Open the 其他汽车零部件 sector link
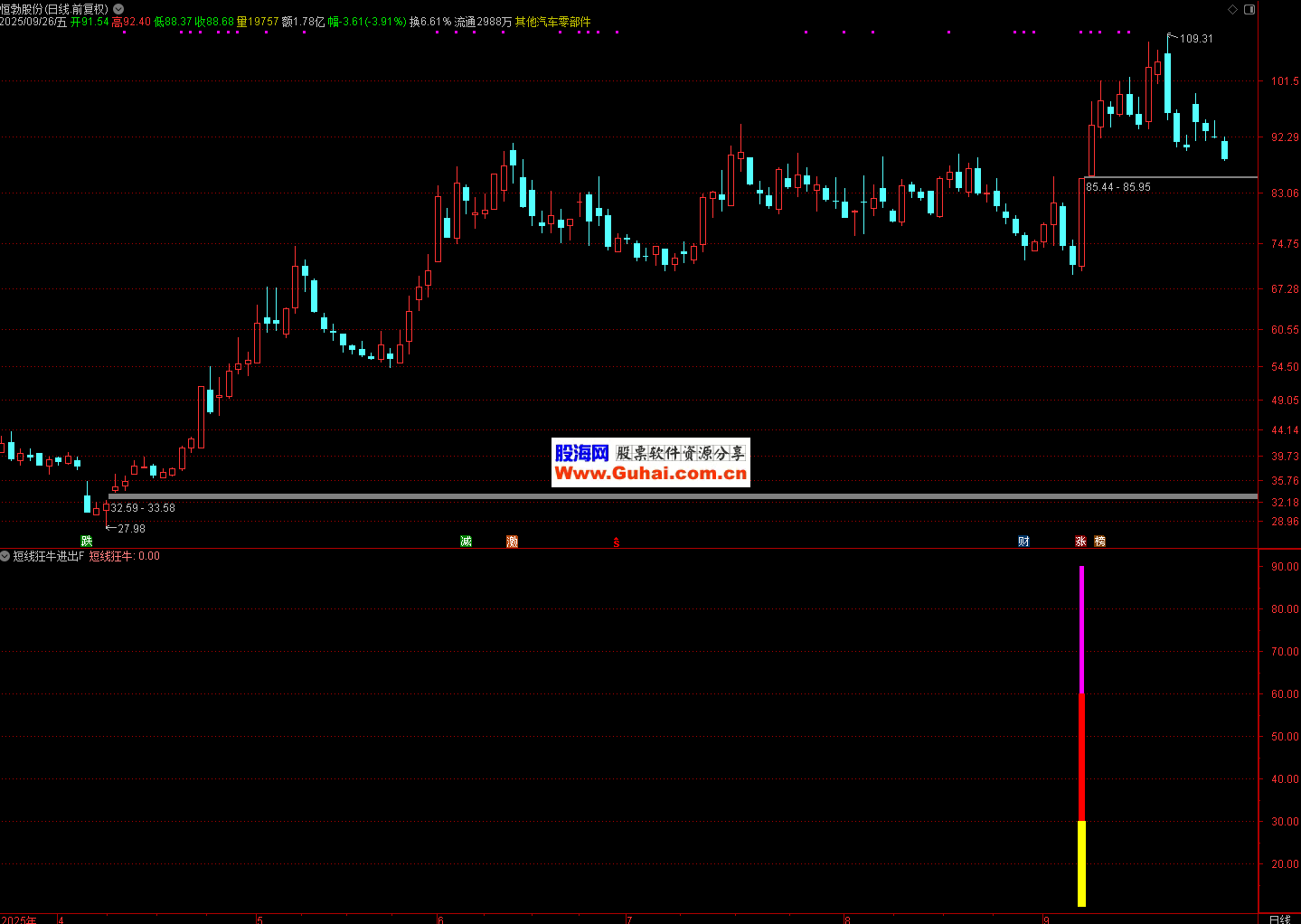This screenshot has width=1301, height=924. pos(552,22)
